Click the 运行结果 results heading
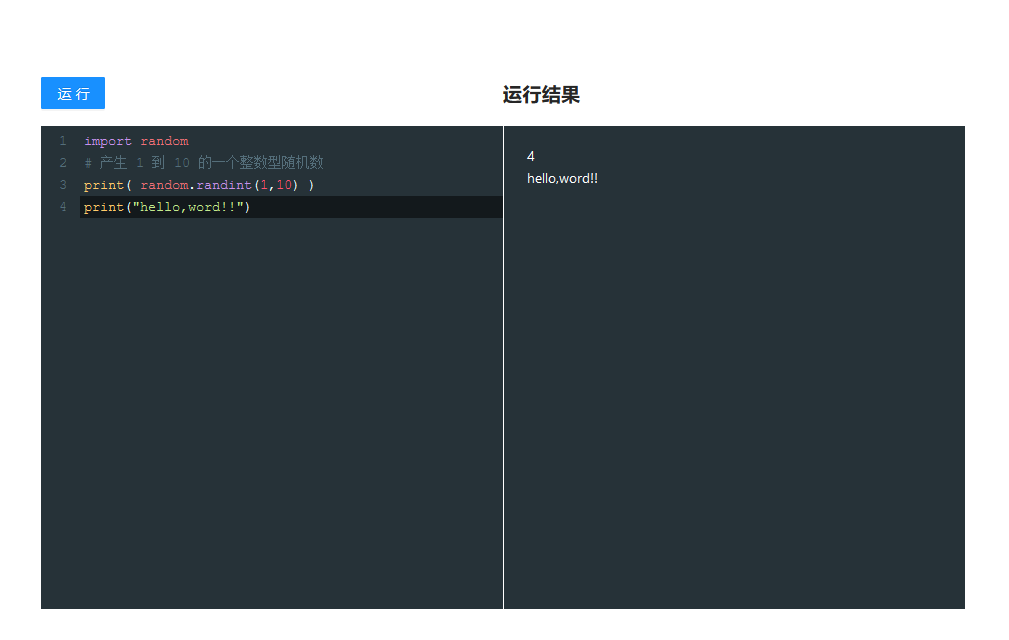The width and height of the screenshot is (1009, 640). pos(539,95)
